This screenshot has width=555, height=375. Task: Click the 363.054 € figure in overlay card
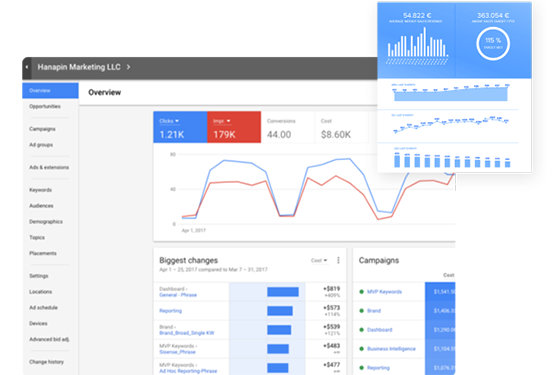[x=493, y=16]
